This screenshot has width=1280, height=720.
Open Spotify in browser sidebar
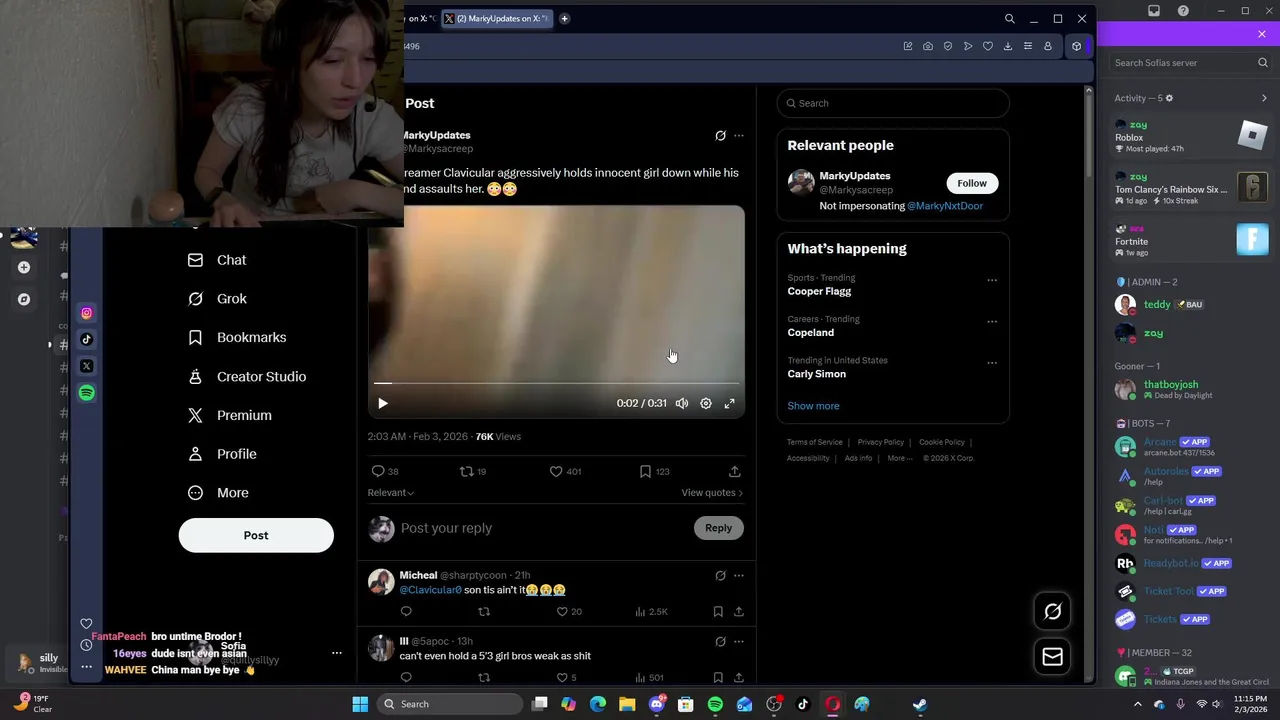[87, 393]
